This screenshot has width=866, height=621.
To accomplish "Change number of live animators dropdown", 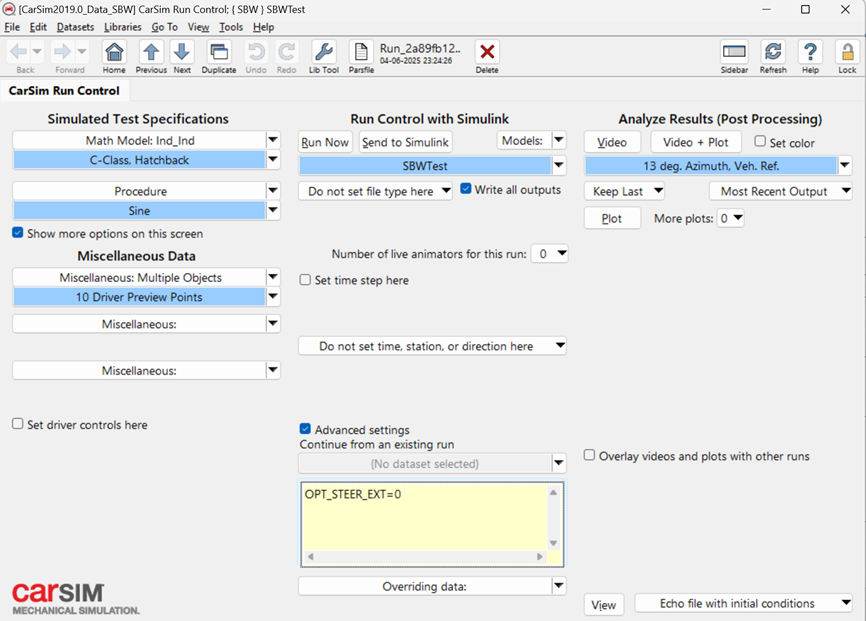I will pos(550,254).
